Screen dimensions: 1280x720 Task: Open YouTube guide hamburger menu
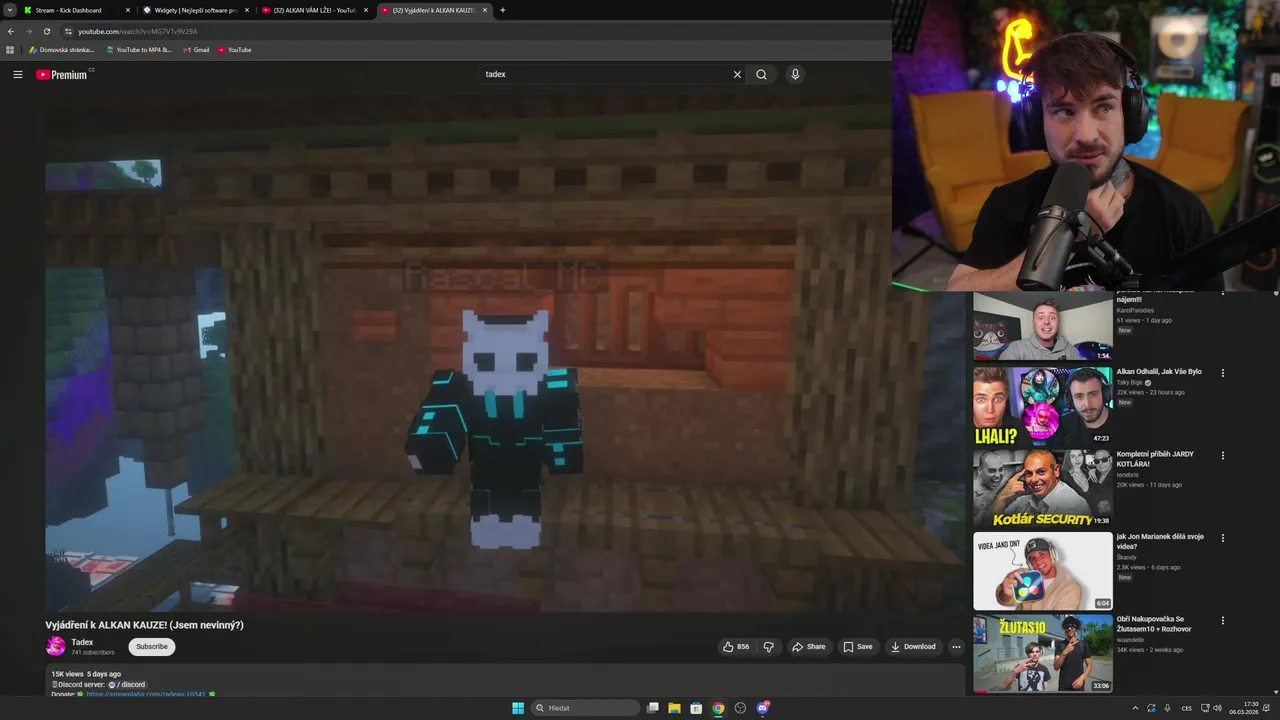[x=17, y=74]
